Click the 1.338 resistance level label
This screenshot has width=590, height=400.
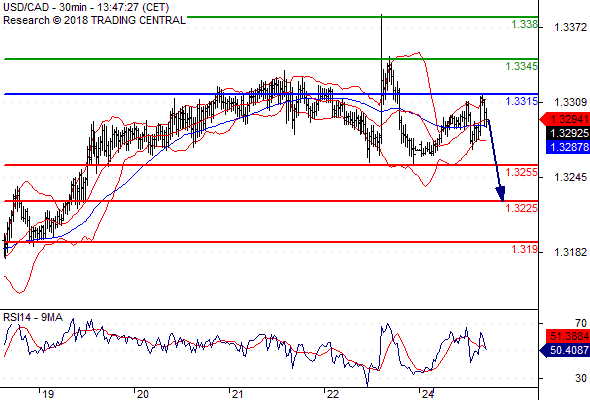point(525,24)
